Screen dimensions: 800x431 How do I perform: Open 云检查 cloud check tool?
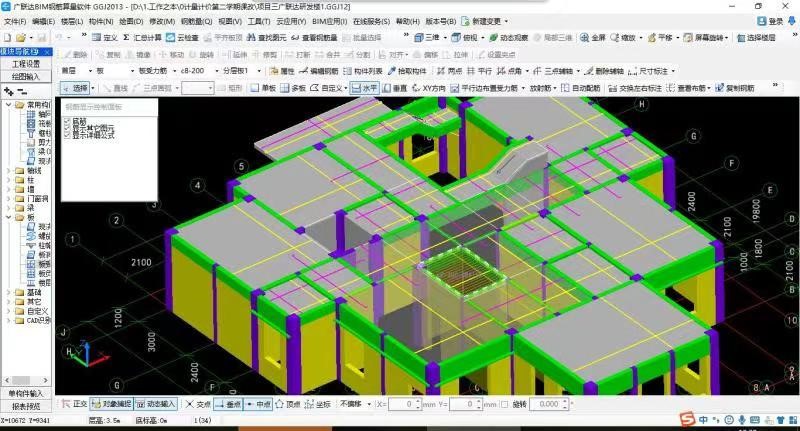click(185, 37)
